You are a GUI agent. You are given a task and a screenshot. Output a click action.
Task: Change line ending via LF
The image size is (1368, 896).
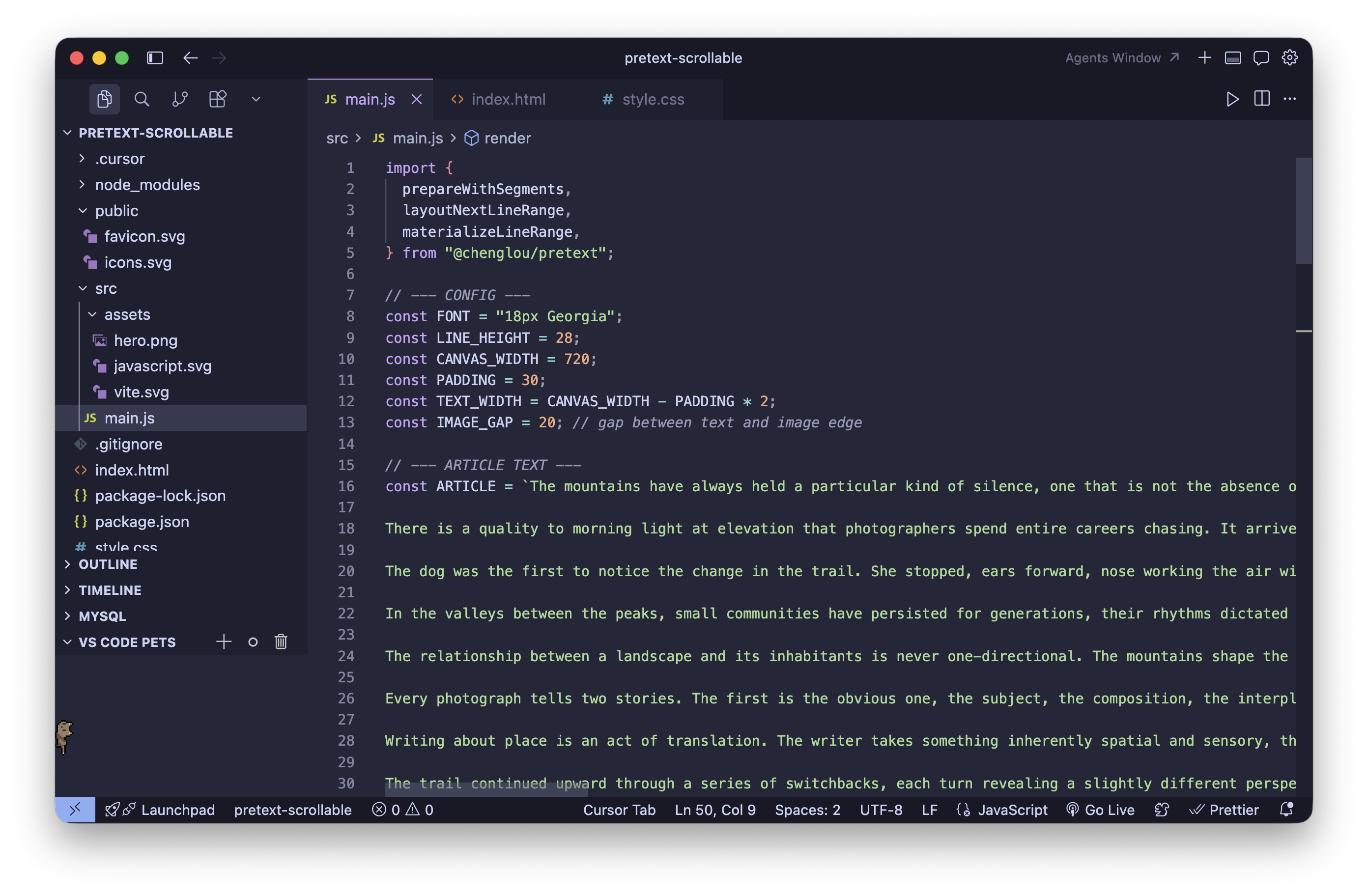point(929,810)
